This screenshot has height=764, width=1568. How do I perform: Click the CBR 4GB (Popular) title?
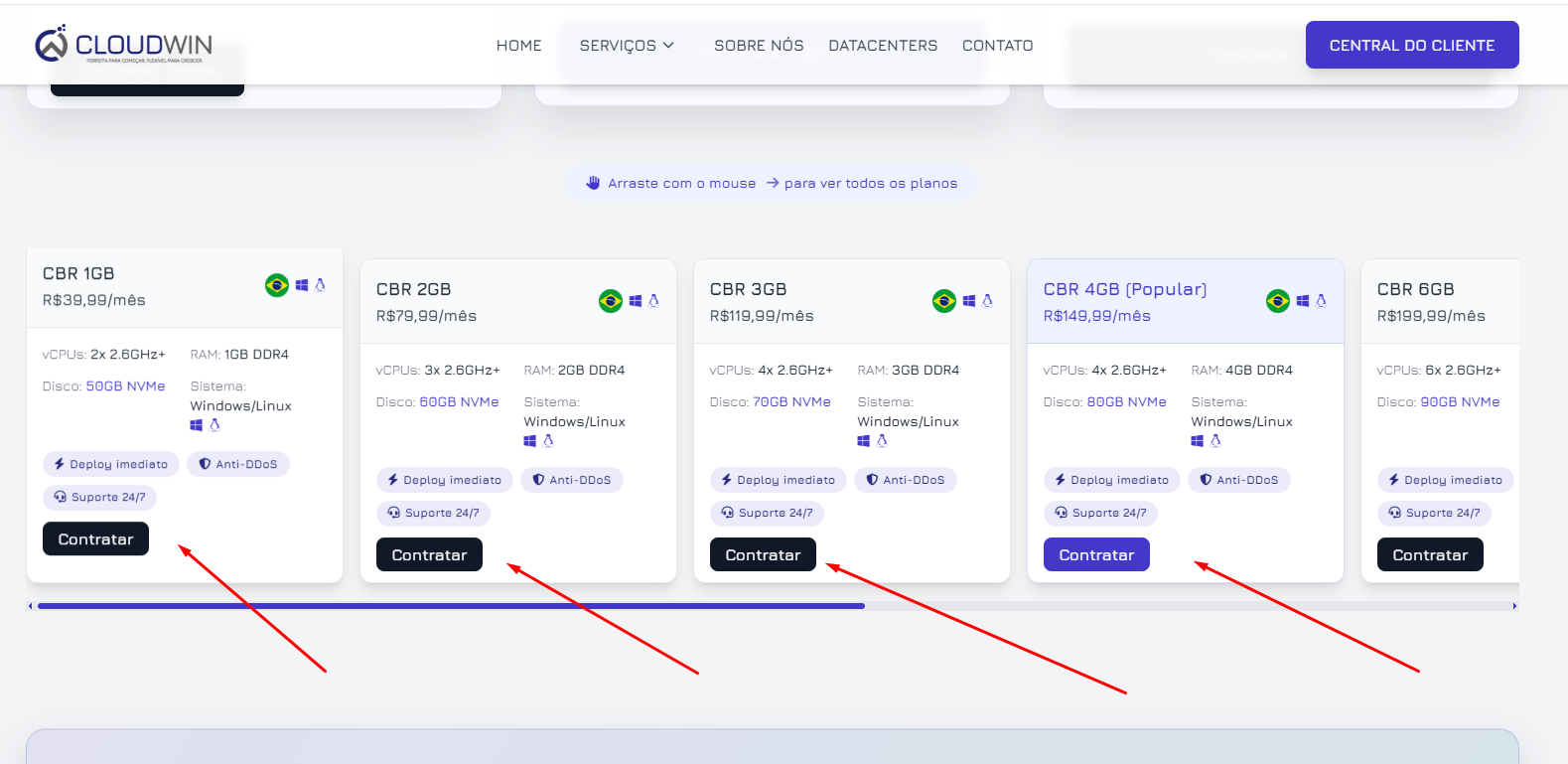click(x=1125, y=289)
